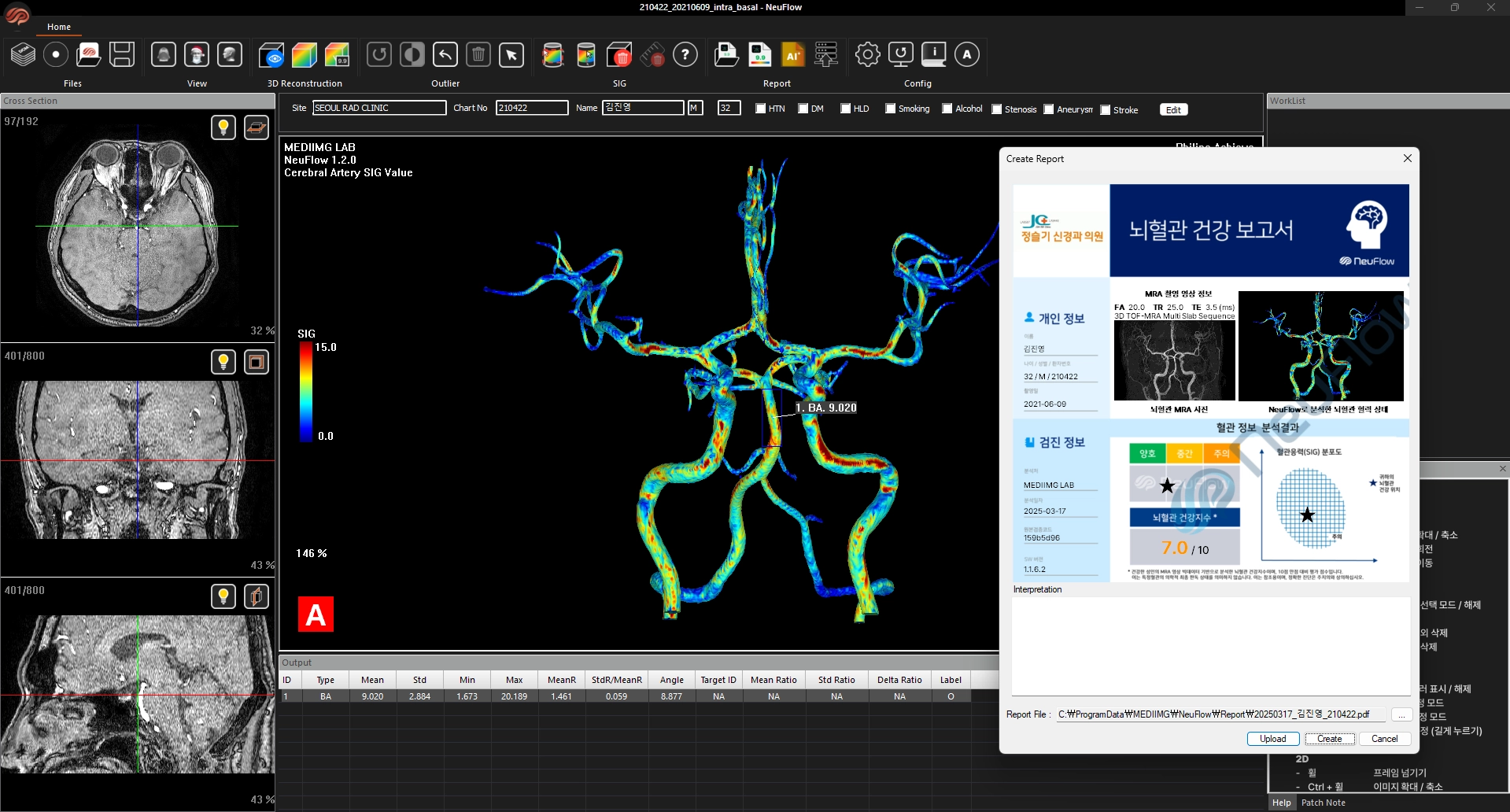1510x812 pixels.
Task: Click the SIG color scale bar
Action: [x=305, y=392]
